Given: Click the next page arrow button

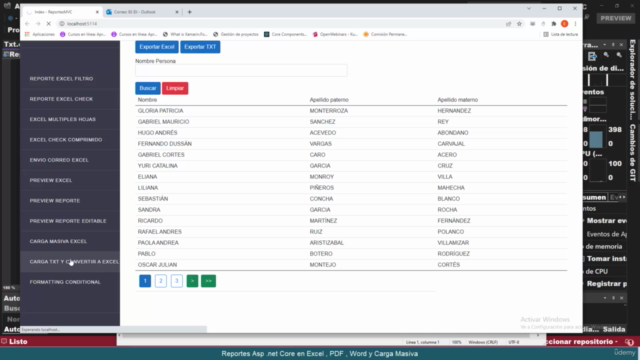Looking at the screenshot, I should (x=192, y=281).
